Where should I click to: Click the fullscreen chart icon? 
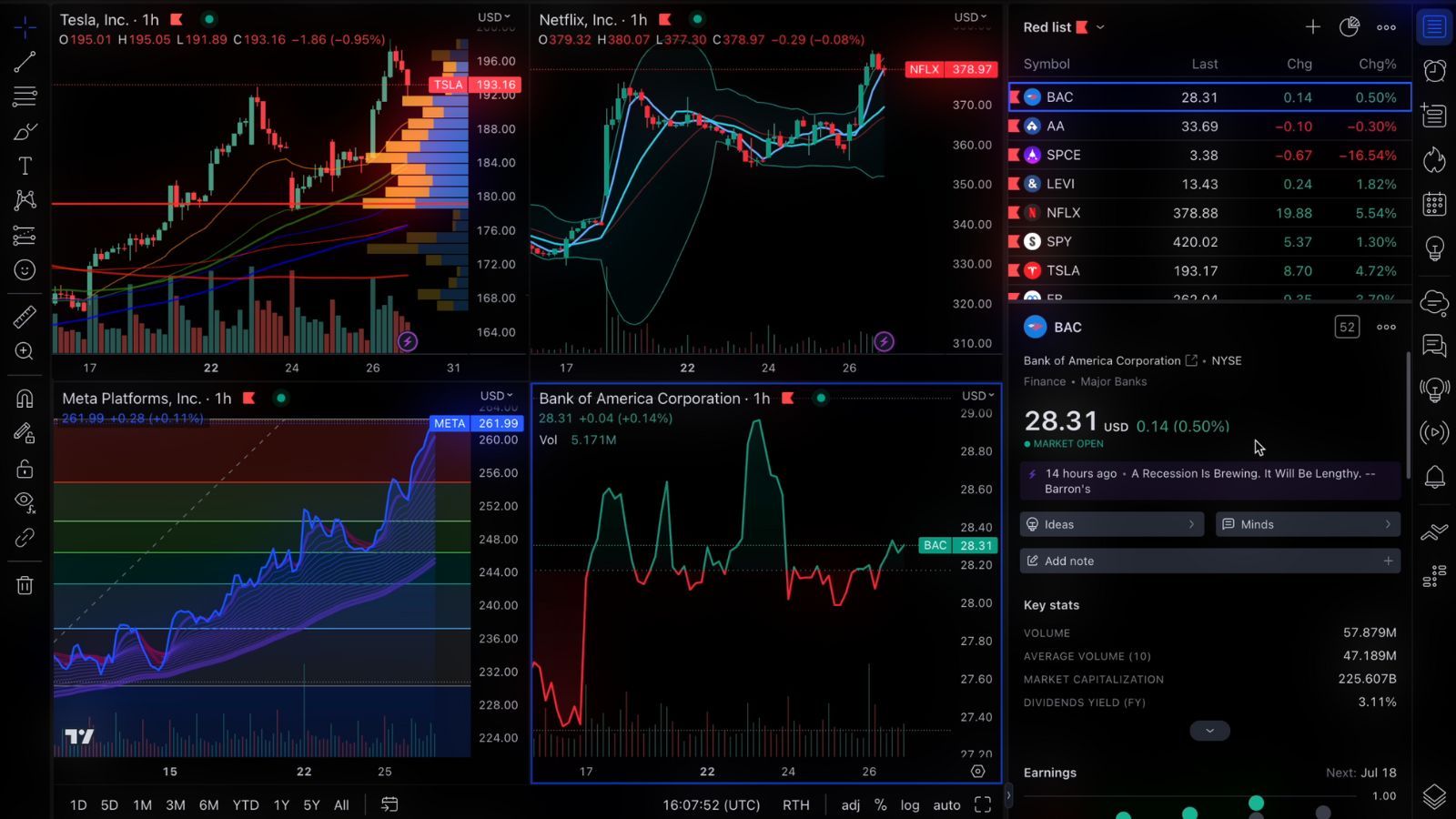(x=983, y=804)
